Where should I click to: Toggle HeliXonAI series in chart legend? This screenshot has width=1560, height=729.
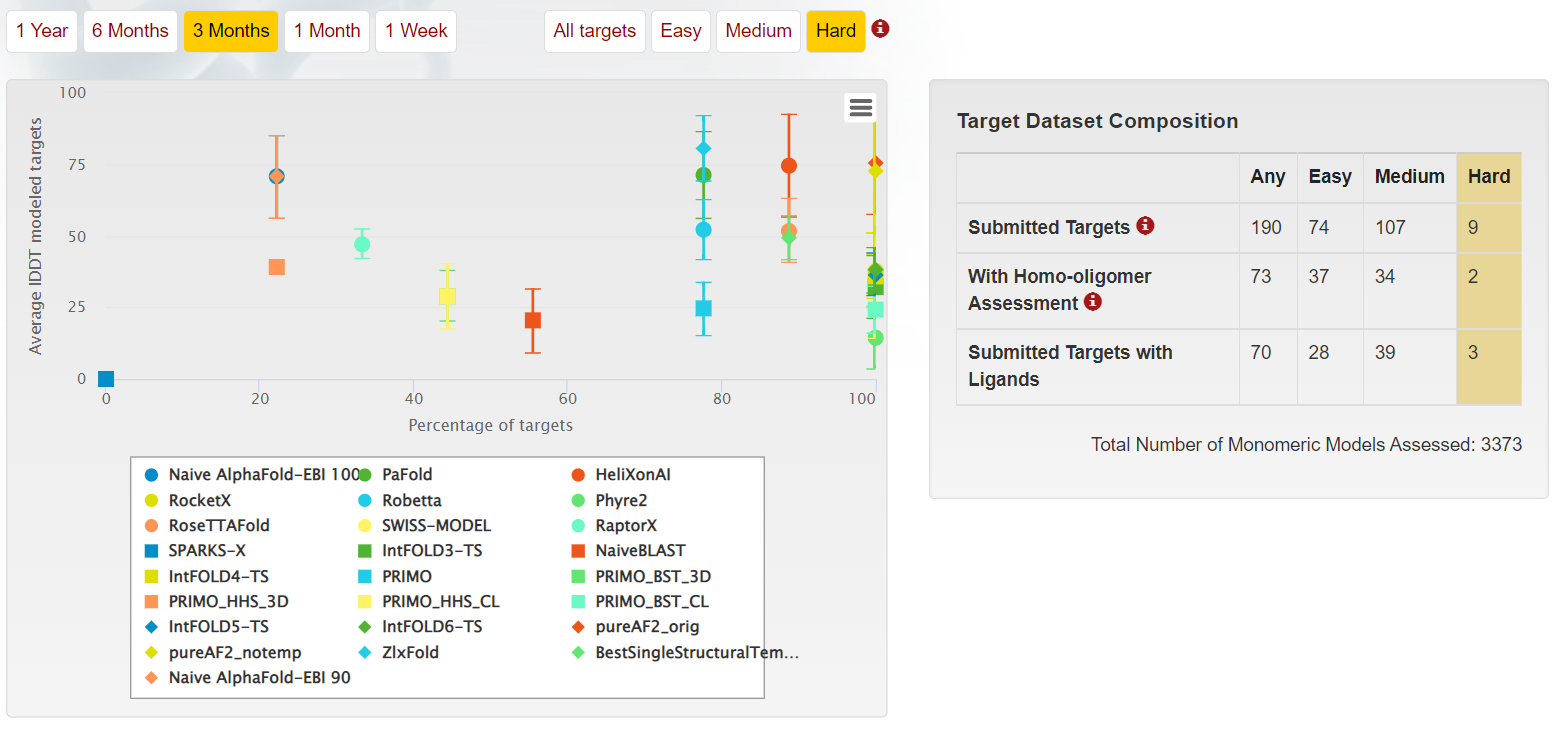(x=633, y=475)
